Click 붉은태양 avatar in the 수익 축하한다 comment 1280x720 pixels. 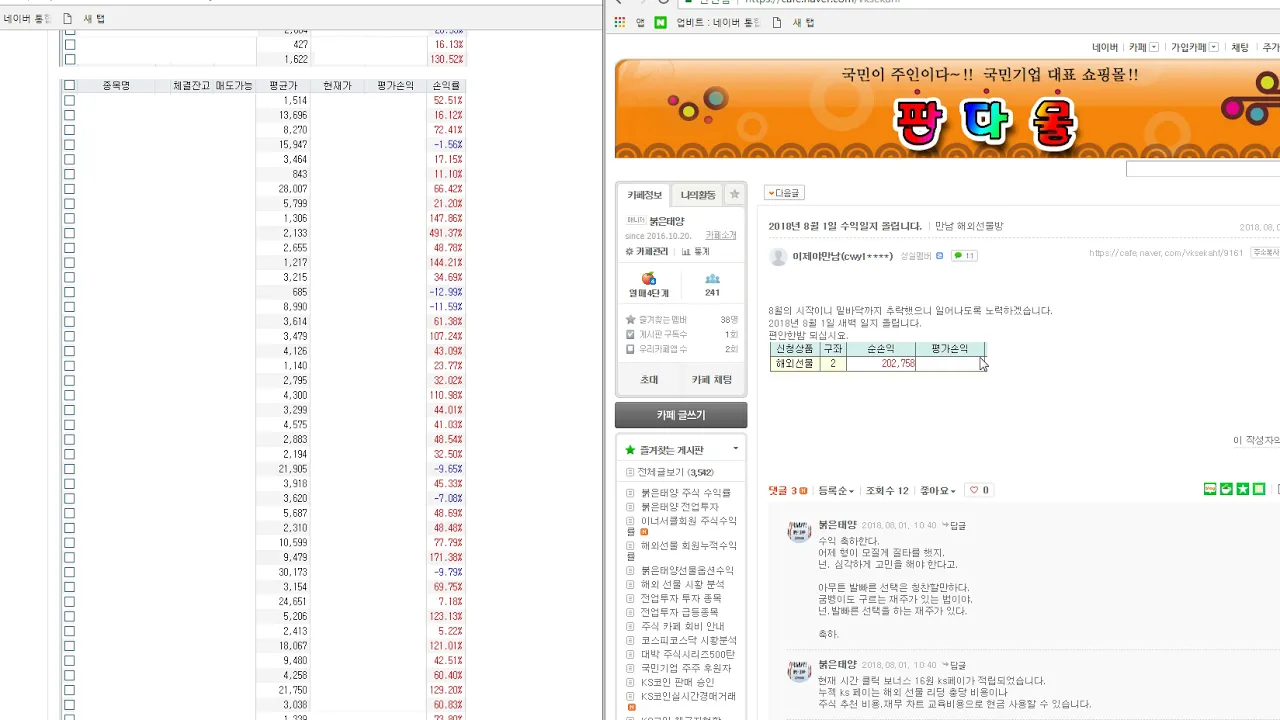(x=798, y=531)
